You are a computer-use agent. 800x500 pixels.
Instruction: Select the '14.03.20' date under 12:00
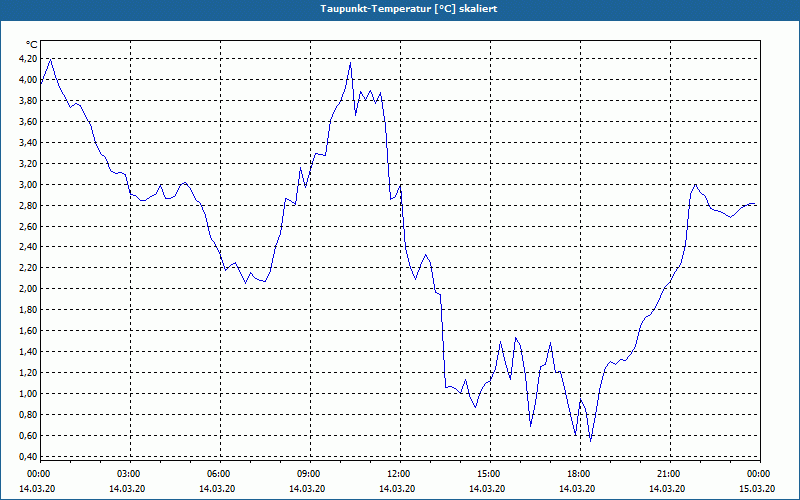click(397, 488)
